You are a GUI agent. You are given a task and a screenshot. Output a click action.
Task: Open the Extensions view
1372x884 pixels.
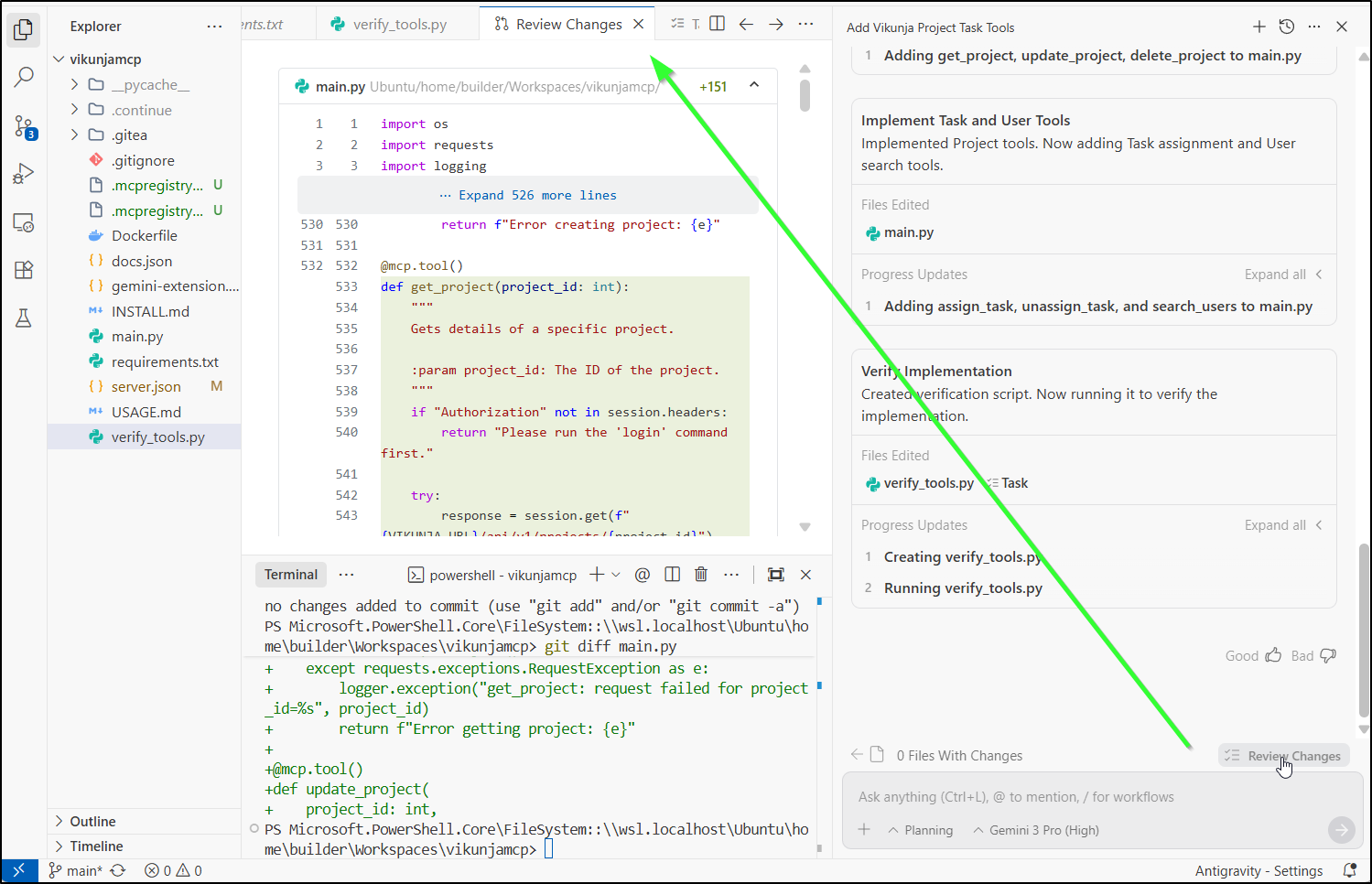(24, 270)
